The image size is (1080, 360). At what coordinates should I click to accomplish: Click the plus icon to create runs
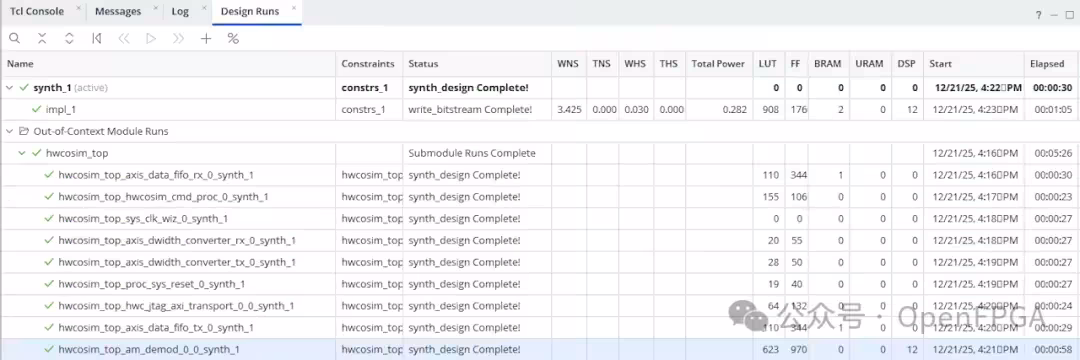(205, 39)
